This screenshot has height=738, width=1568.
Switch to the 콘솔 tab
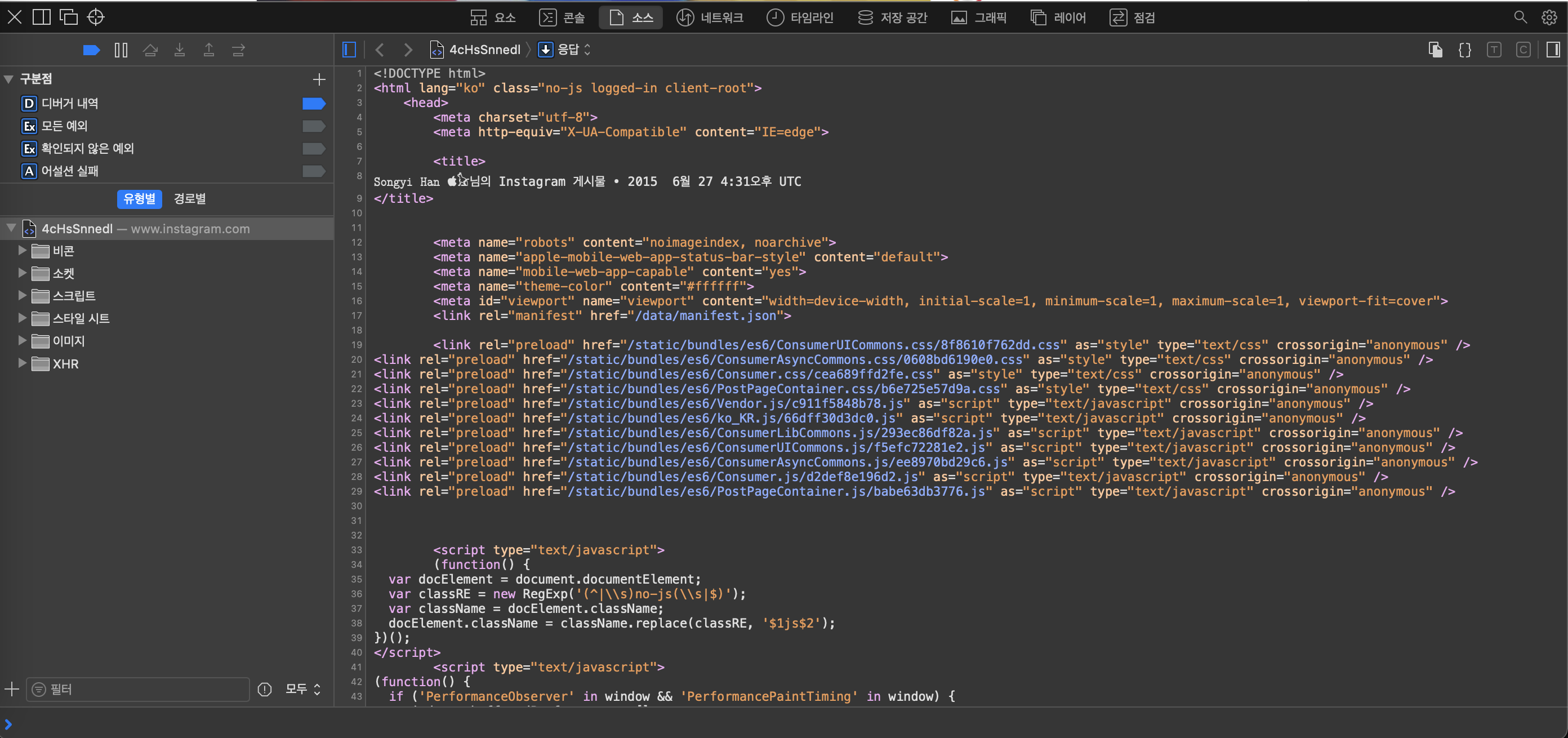pos(562,17)
